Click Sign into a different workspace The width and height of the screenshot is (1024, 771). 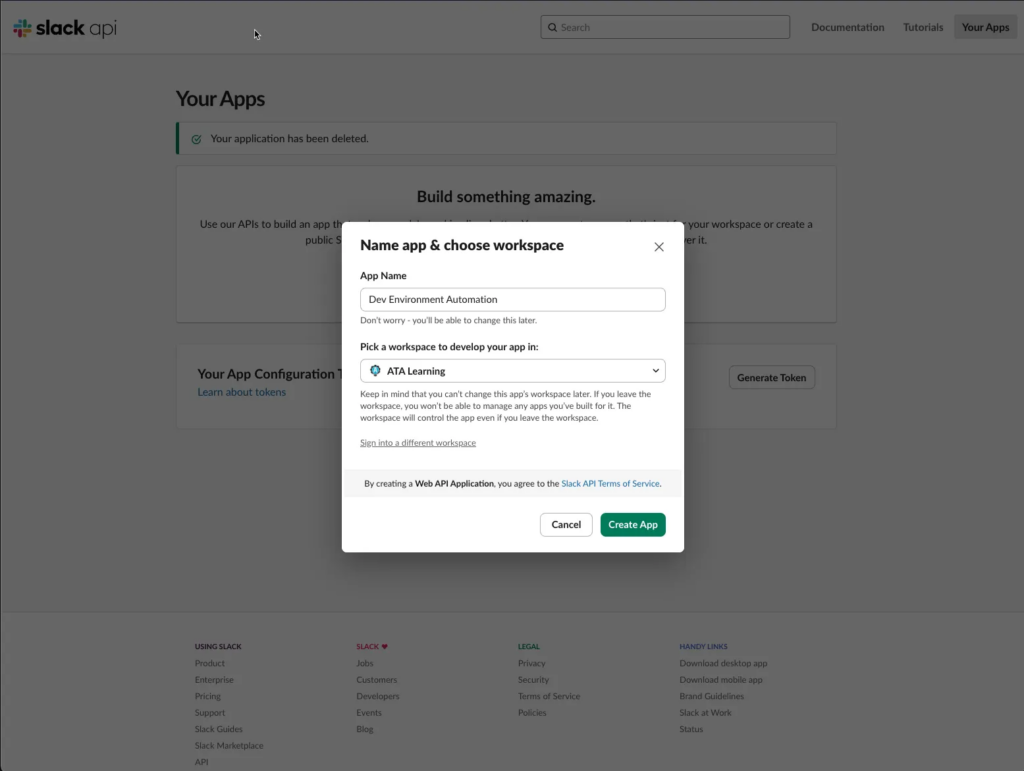tap(418, 443)
